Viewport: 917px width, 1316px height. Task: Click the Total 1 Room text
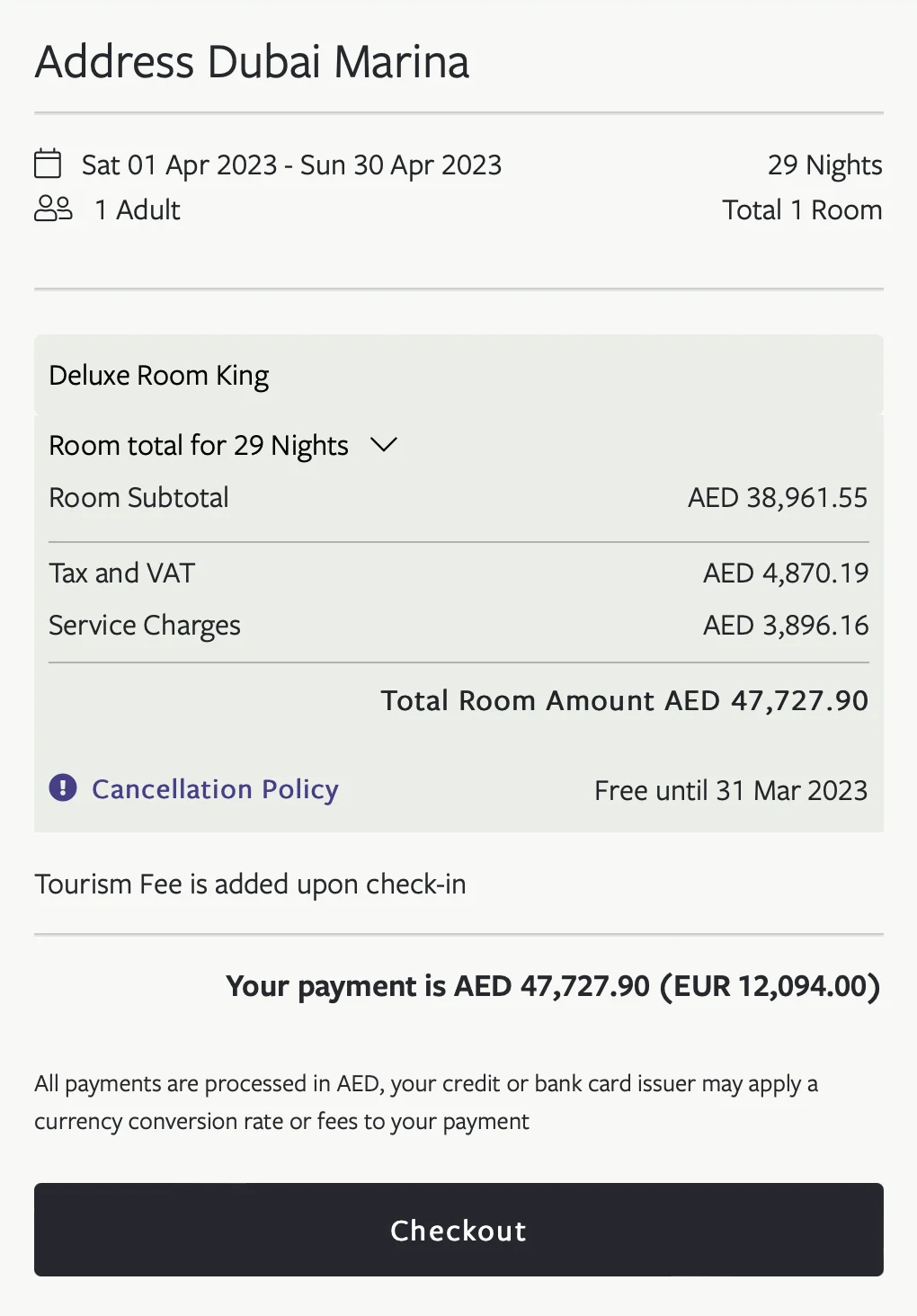[x=802, y=210]
